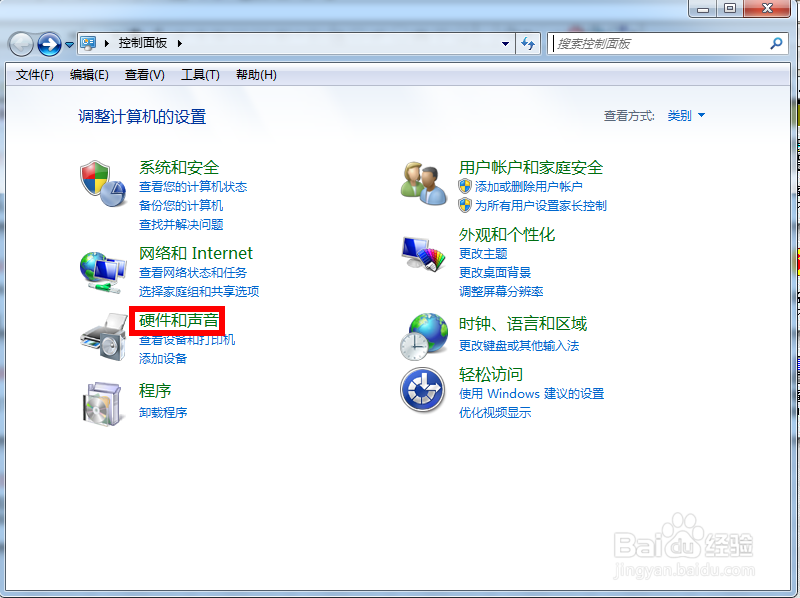The width and height of the screenshot is (800, 598).
Task: Minimize the control panel window
Action: click(703, 8)
